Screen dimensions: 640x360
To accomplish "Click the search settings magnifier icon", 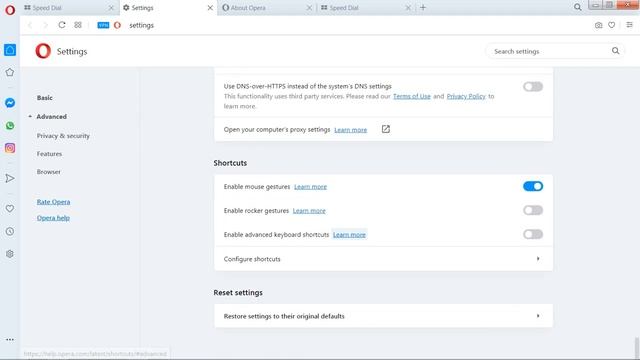I will (x=616, y=51).
